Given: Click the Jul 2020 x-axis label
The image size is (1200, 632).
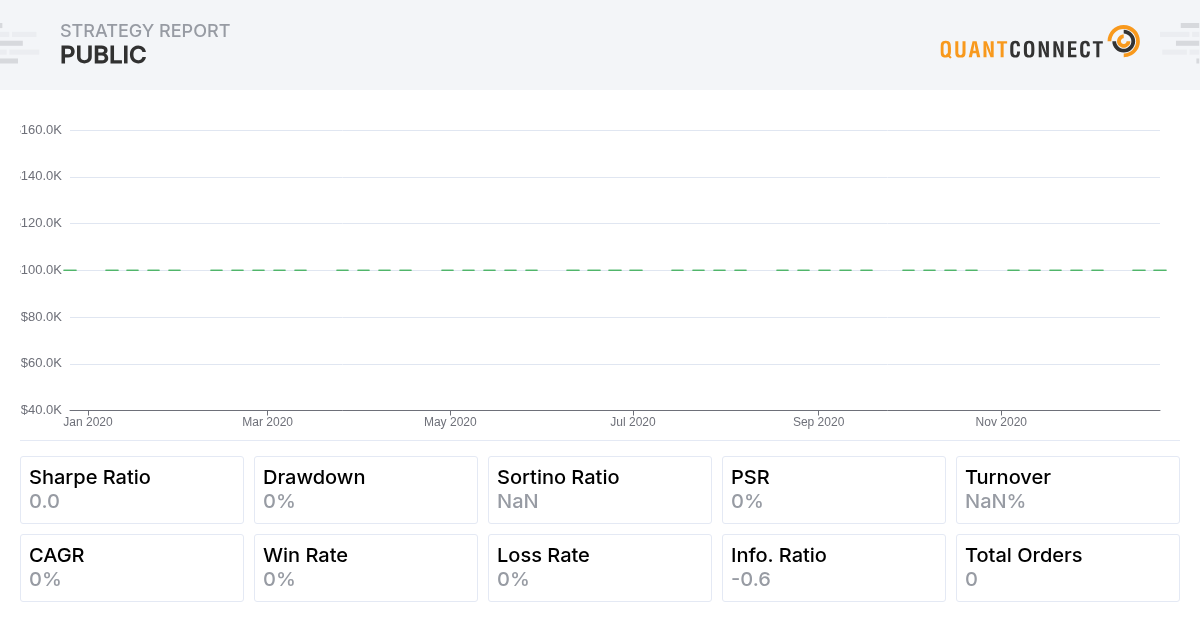Looking at the screenshot, I should 633,422.
